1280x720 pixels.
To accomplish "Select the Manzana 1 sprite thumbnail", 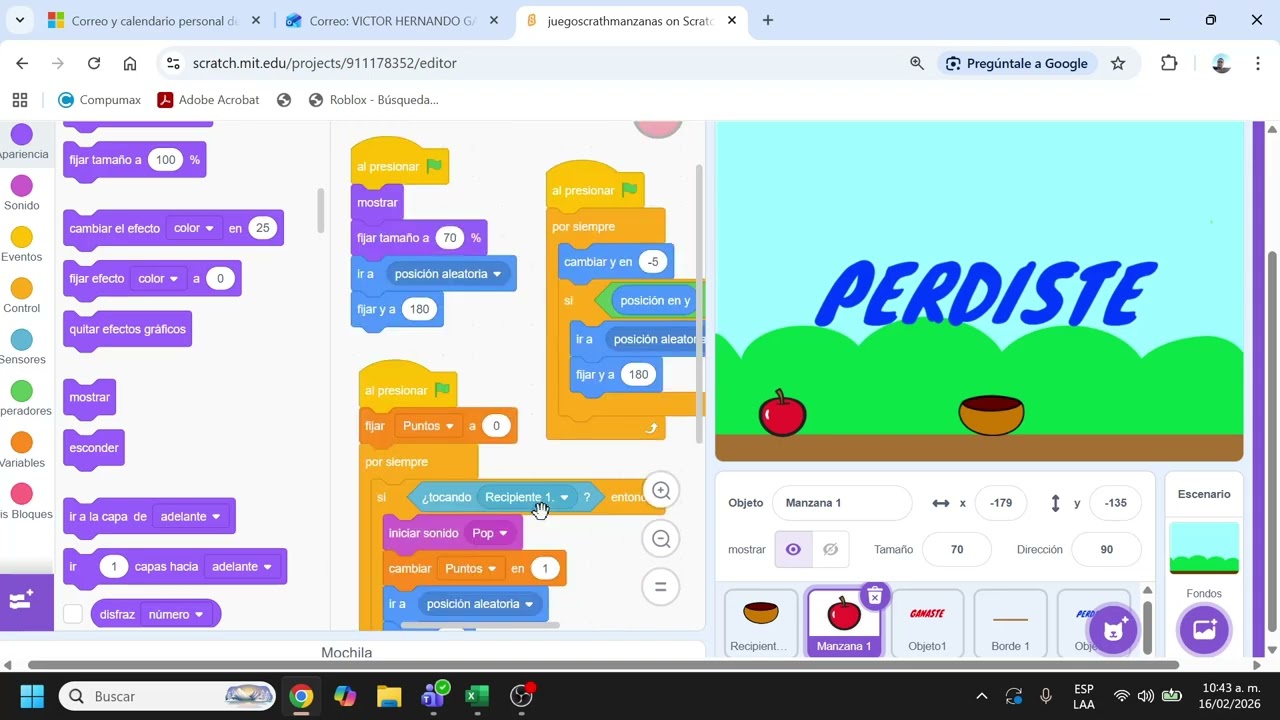I will (843, 623).
